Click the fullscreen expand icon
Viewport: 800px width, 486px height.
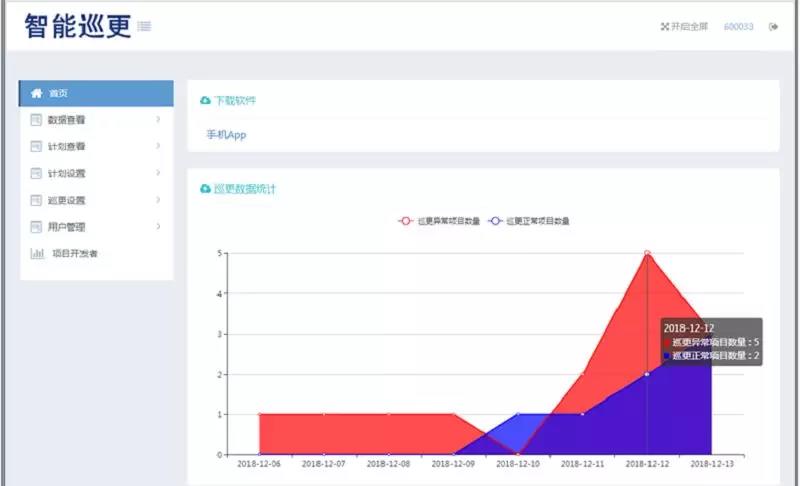coord(665,27)
